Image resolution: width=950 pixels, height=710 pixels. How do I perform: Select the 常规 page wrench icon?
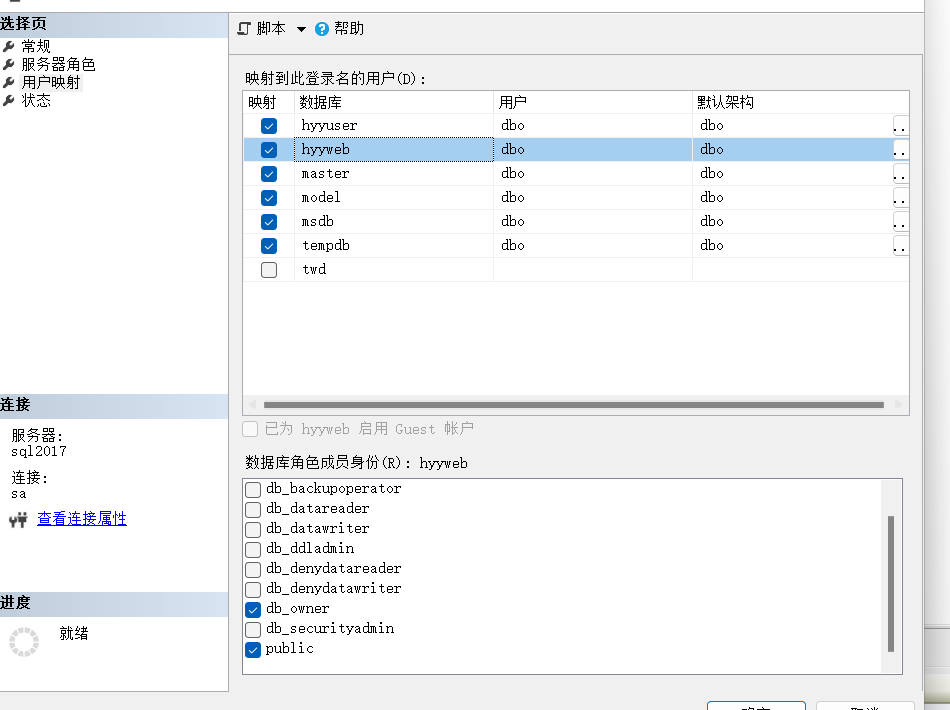click(9, 47)
